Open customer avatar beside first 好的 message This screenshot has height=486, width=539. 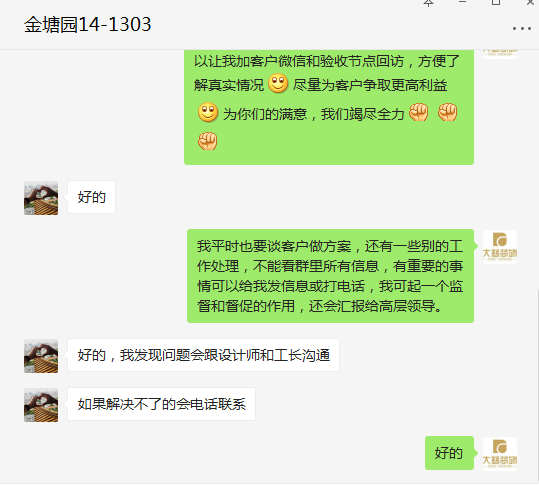(41, 198)
